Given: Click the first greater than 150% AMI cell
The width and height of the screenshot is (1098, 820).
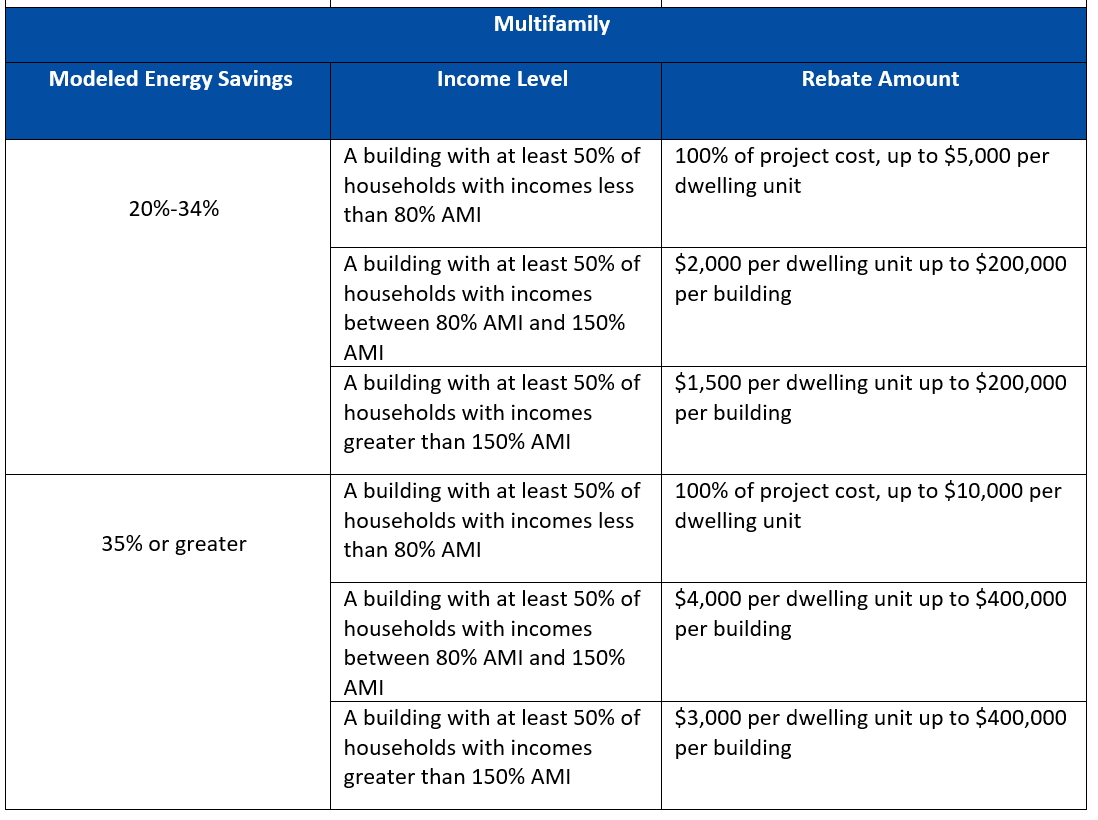Looking at the screenshot, I should pyautogui.click(x=497, y=413).
